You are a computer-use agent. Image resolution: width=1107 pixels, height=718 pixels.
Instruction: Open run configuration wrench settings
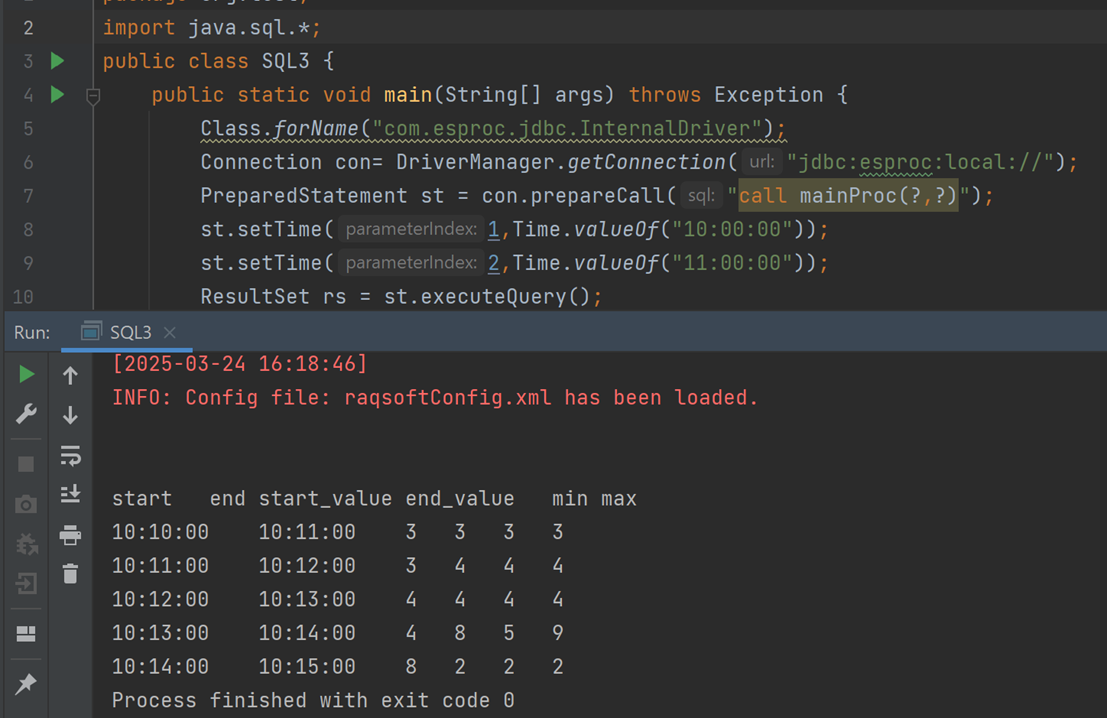(x=27, y=415)
